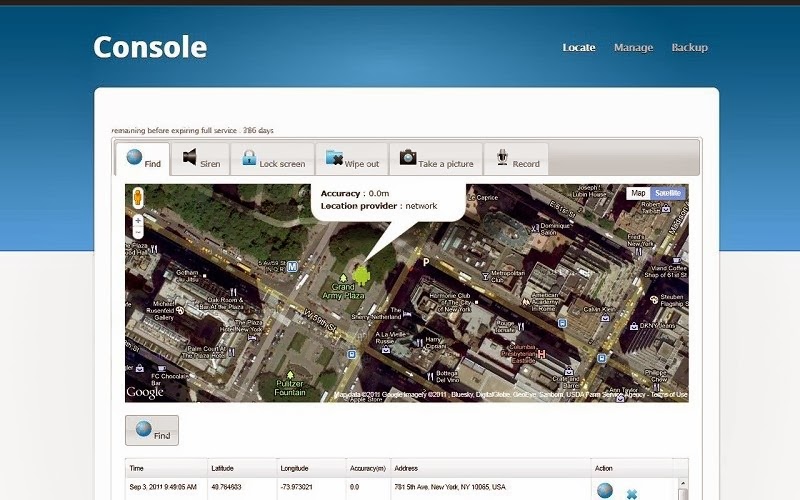Click the Metropolitan Club map label

(x=508, y=276)
